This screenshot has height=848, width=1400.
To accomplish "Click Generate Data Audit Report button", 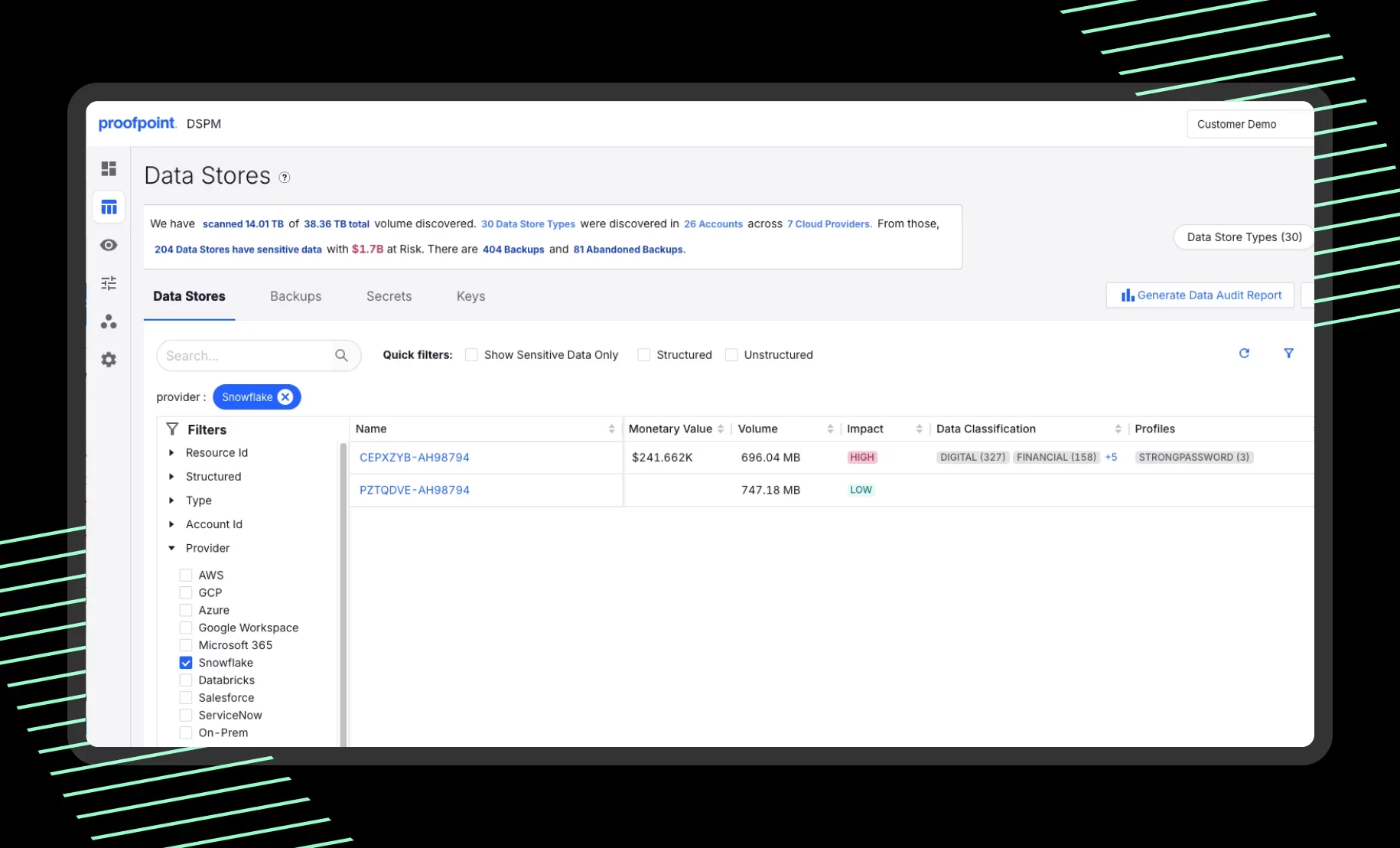I will 1200,295.
